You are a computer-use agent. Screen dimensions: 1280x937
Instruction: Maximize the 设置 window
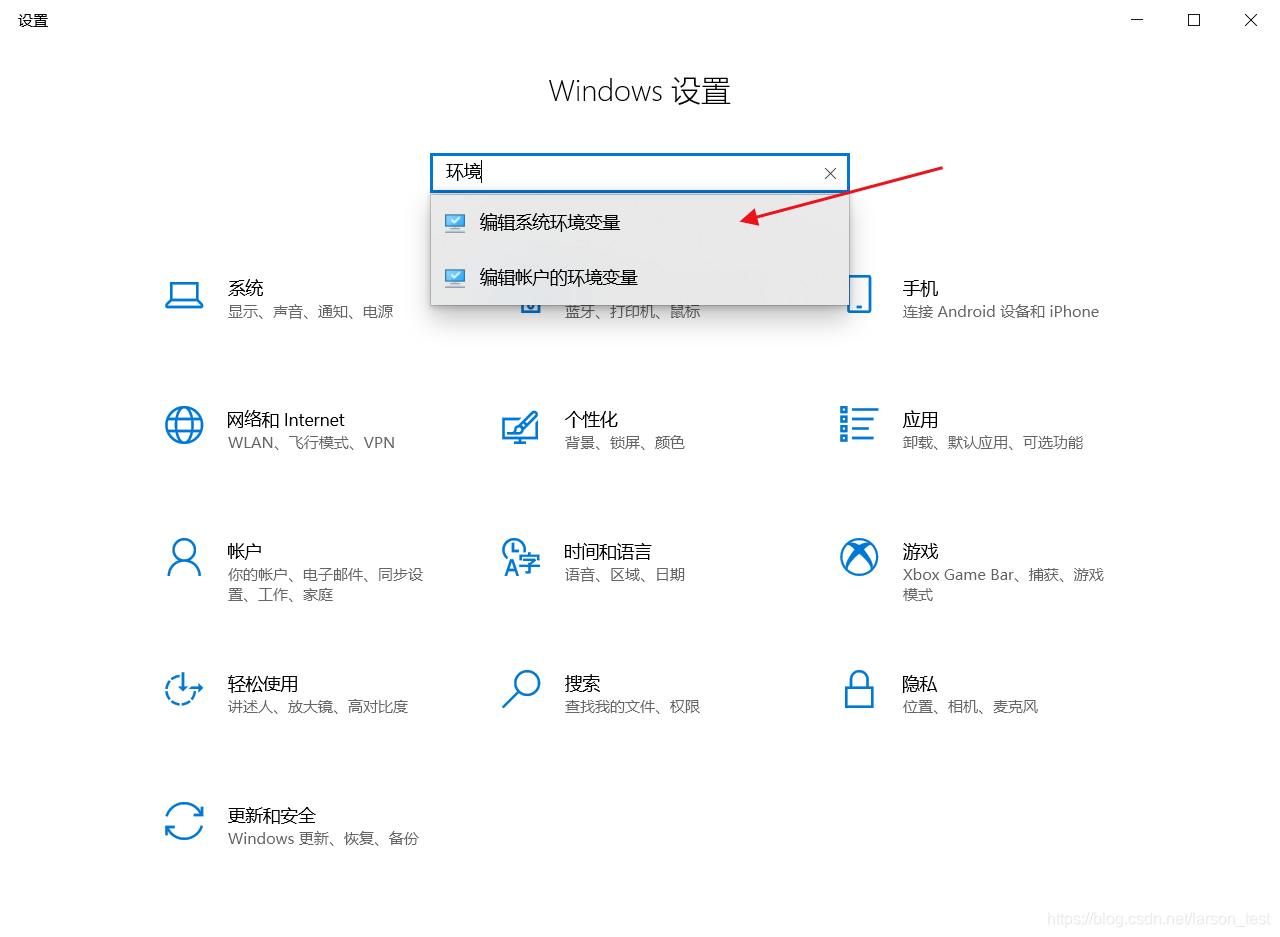tap(1194, 20)
